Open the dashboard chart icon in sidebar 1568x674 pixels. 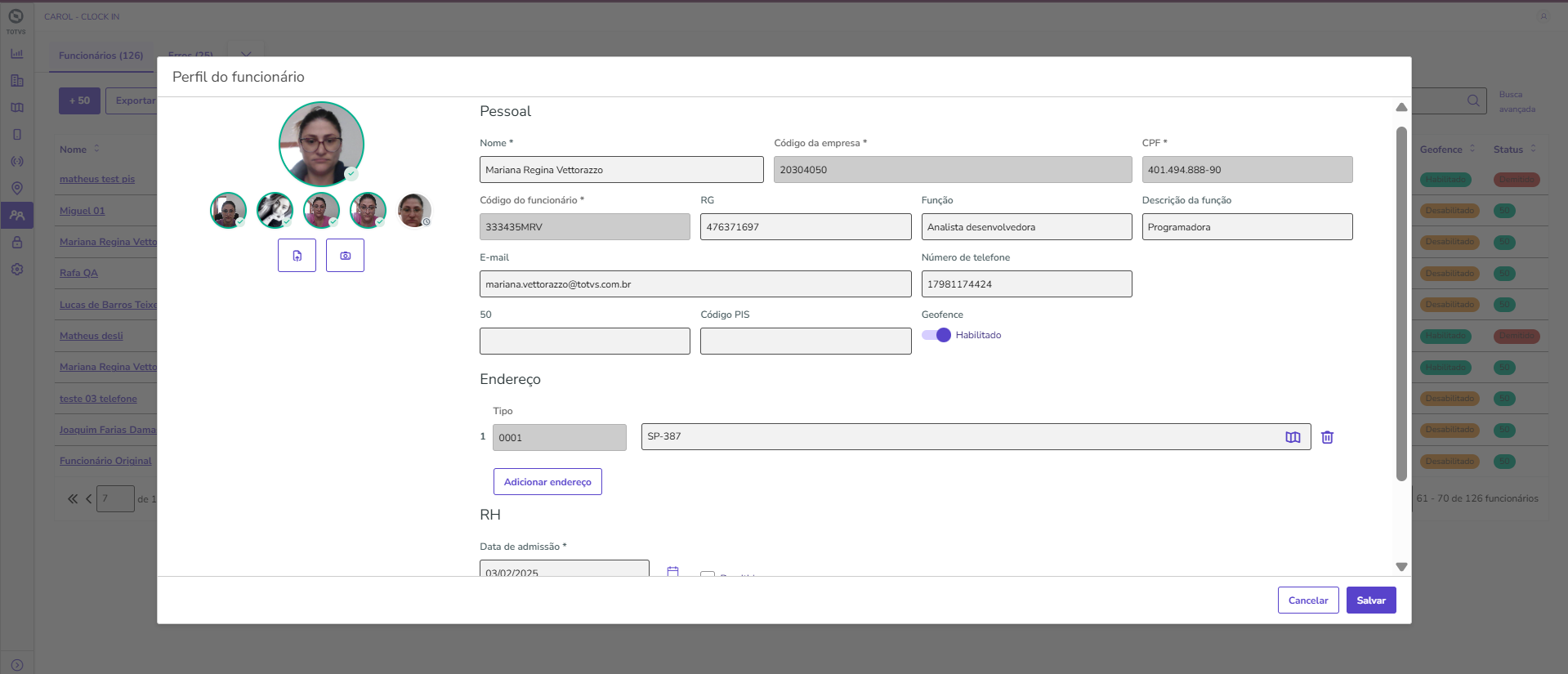point(17,54)
